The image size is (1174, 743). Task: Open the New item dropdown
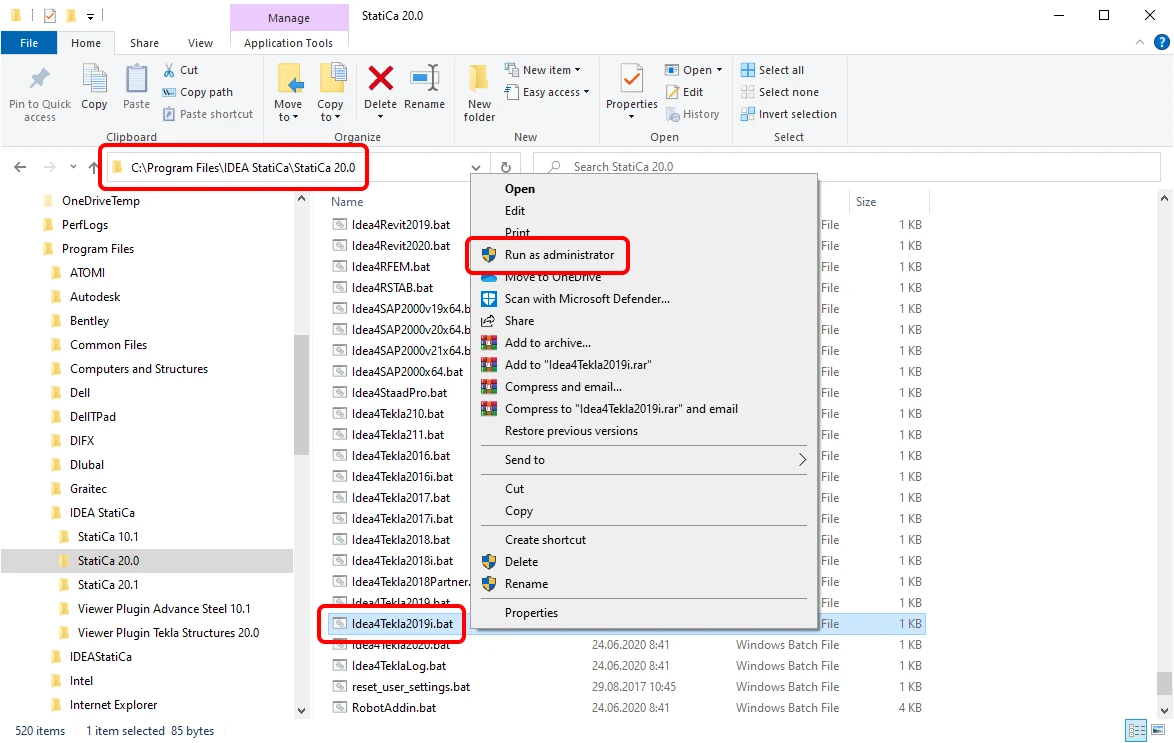pyautogui.click(x=543, y=70)
